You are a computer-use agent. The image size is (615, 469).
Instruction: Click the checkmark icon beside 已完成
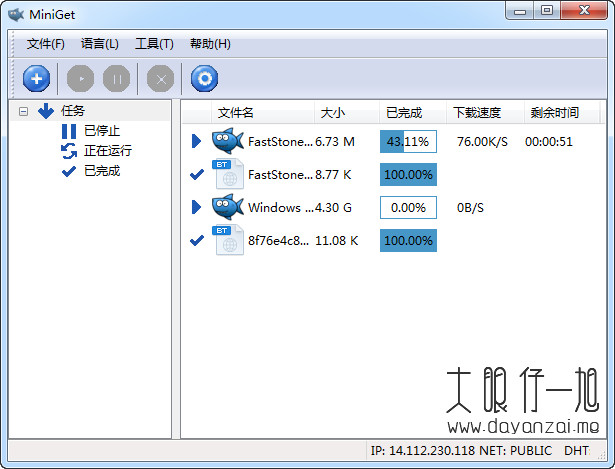[x=69, y=171]
